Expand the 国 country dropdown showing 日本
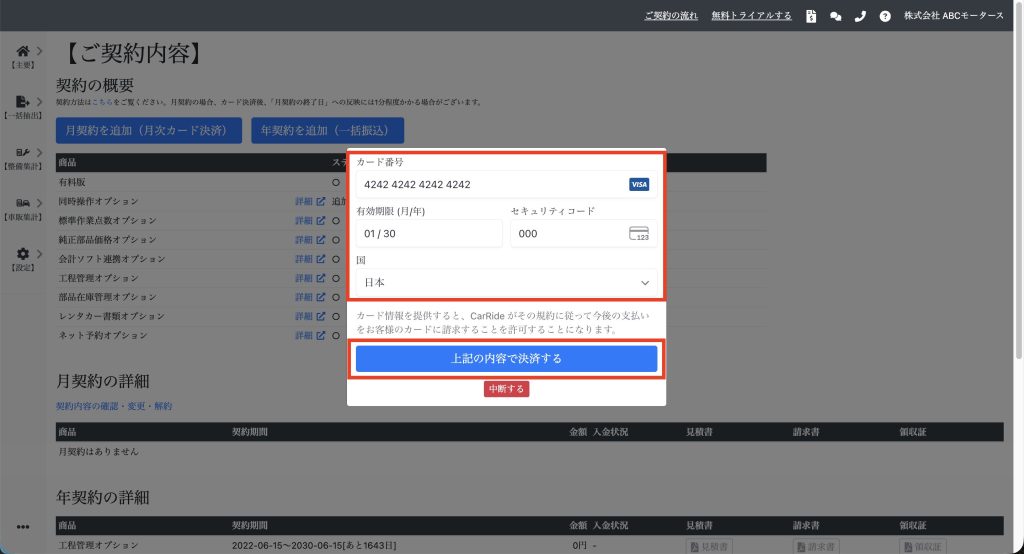 coord(507,283)
